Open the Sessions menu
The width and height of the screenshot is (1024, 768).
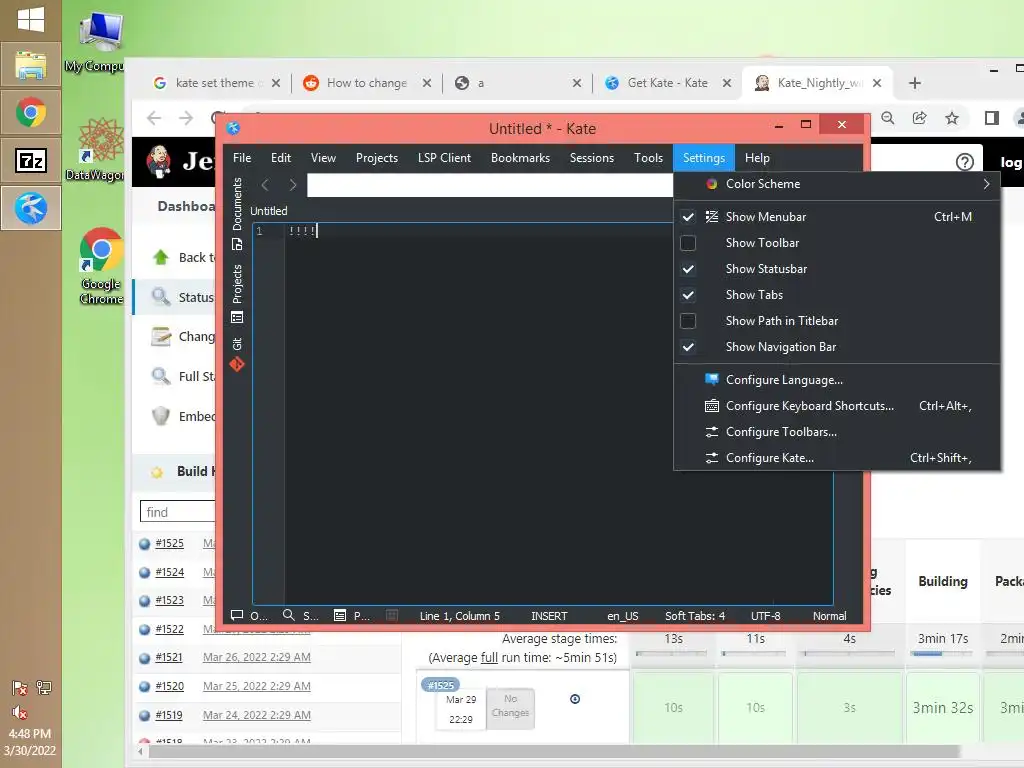[x=592, y=158]
